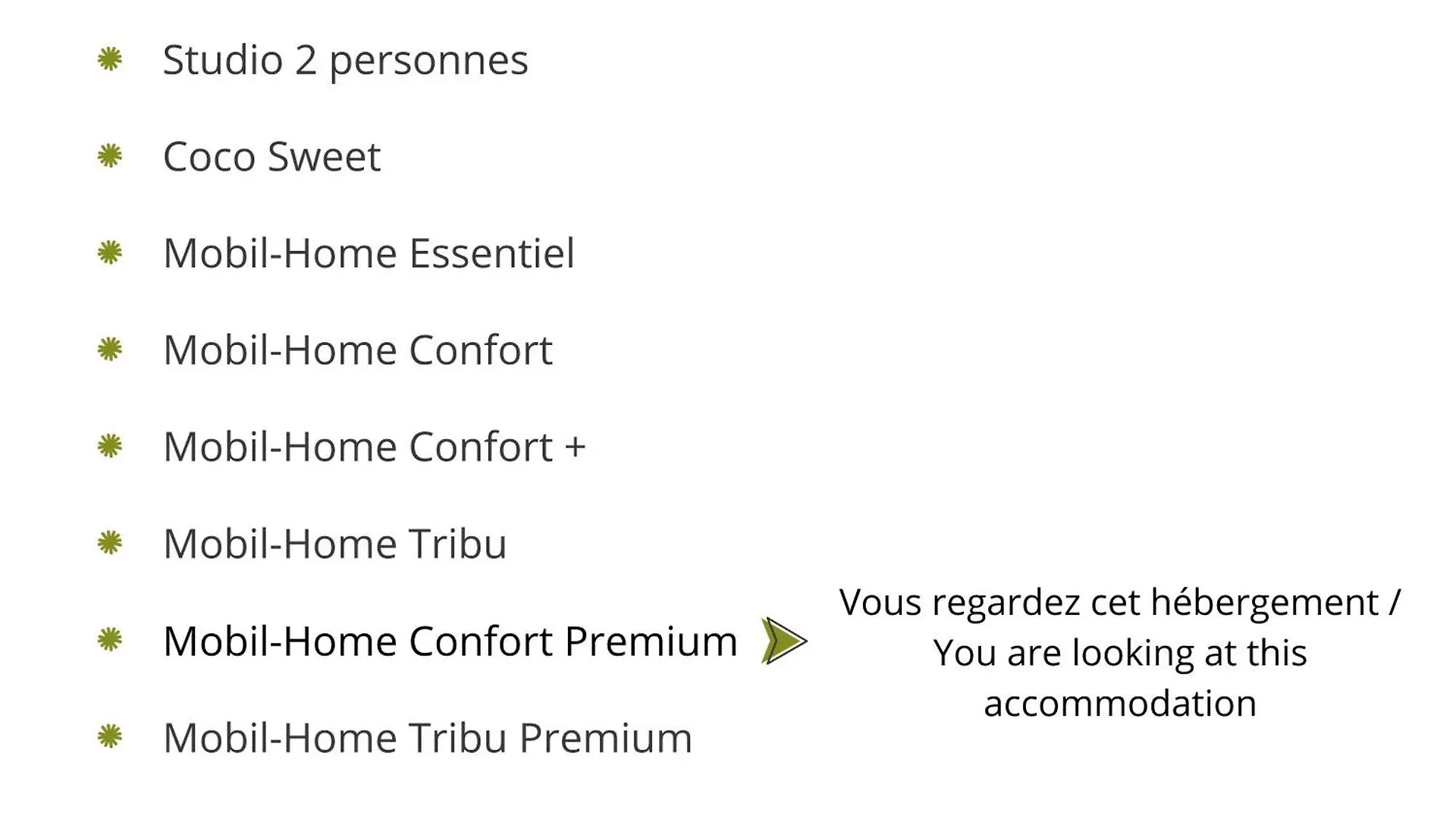Viewport: 1456px width, 819px height.
Task: Open the Studio 2 personnes accommodation
Action: [345, 61]
